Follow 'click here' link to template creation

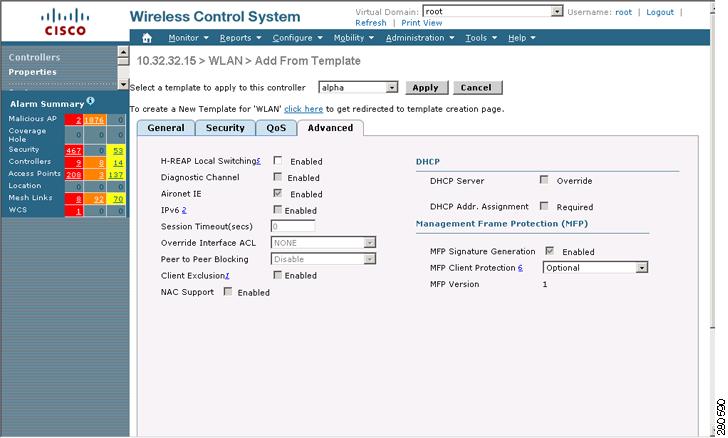[303, 109]
